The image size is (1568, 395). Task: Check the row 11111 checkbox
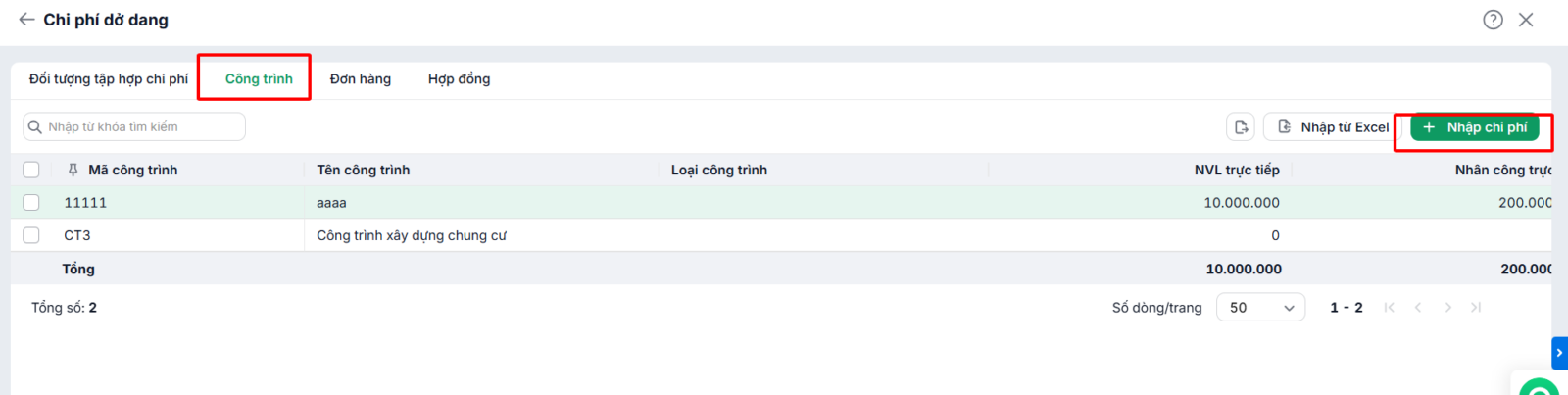coord(31,202)
